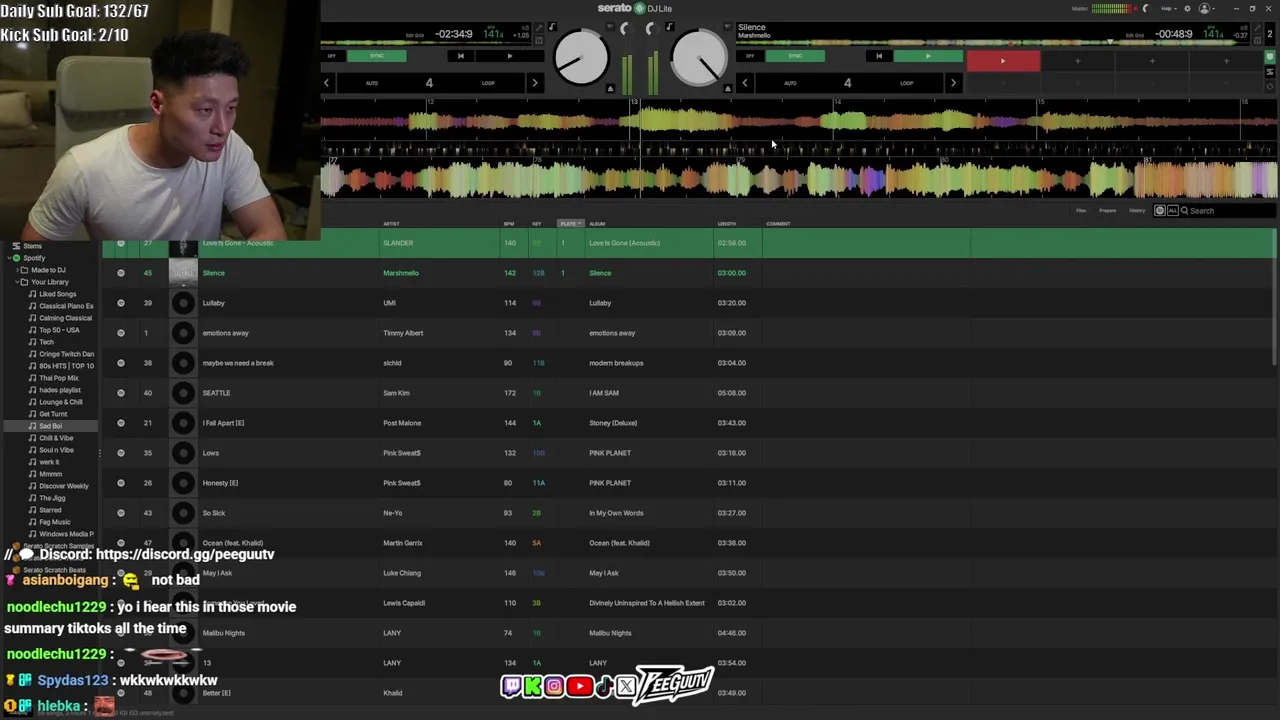Click streaming icon on Lows row
Viewport: 1280px width, 720px height.
(x=121, y=453)
